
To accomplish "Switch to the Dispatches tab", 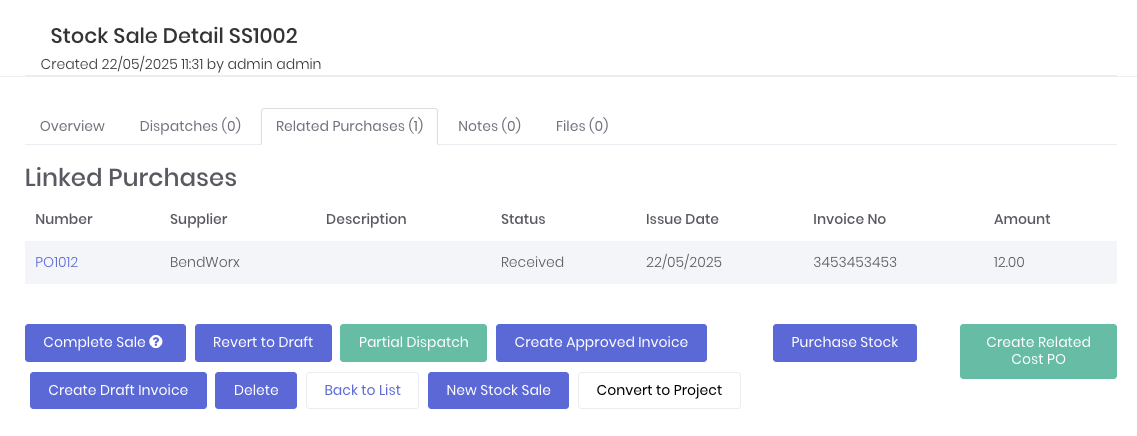I will (x=190, y=126).
